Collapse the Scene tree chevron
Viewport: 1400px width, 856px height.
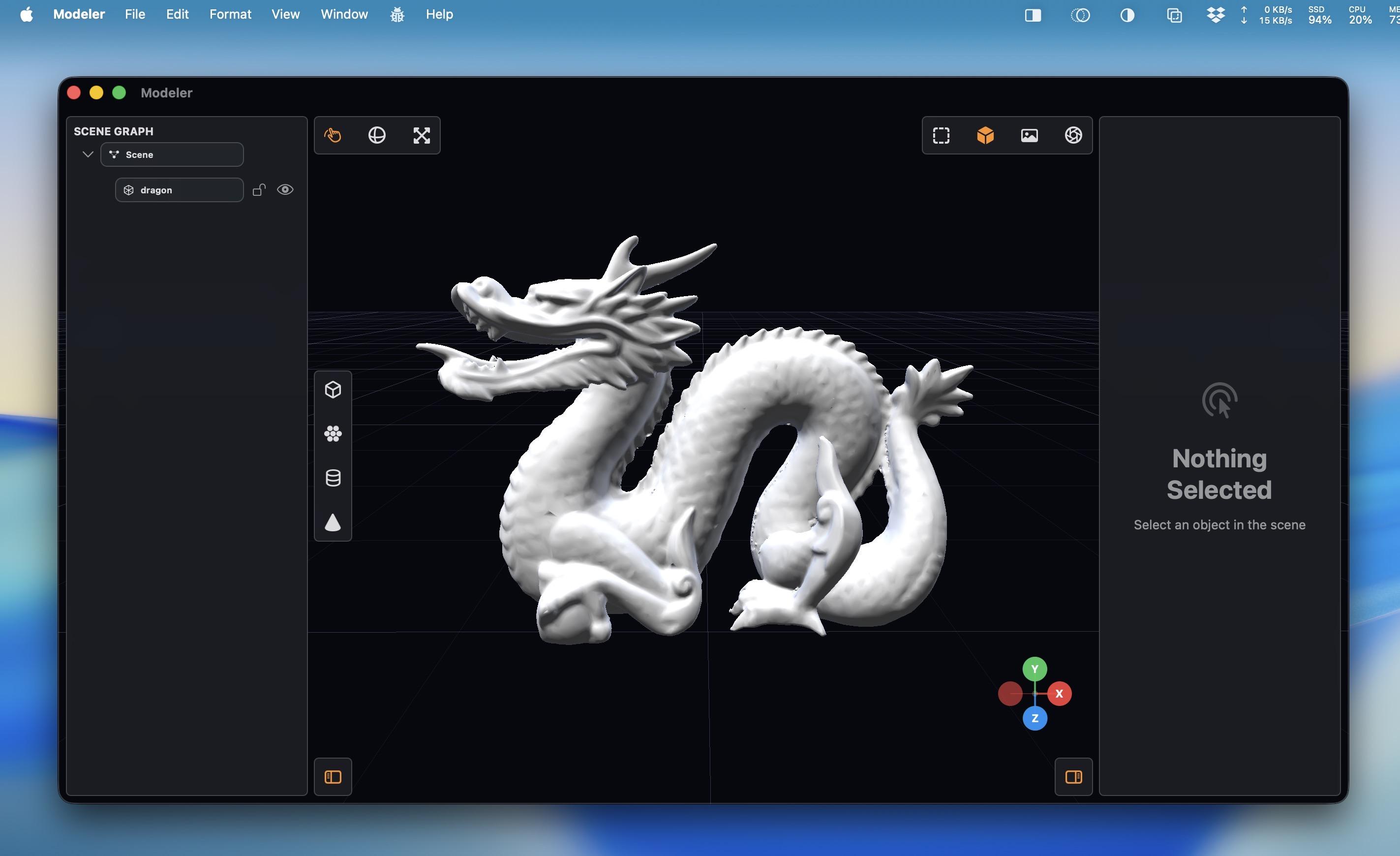pos(88,154)
